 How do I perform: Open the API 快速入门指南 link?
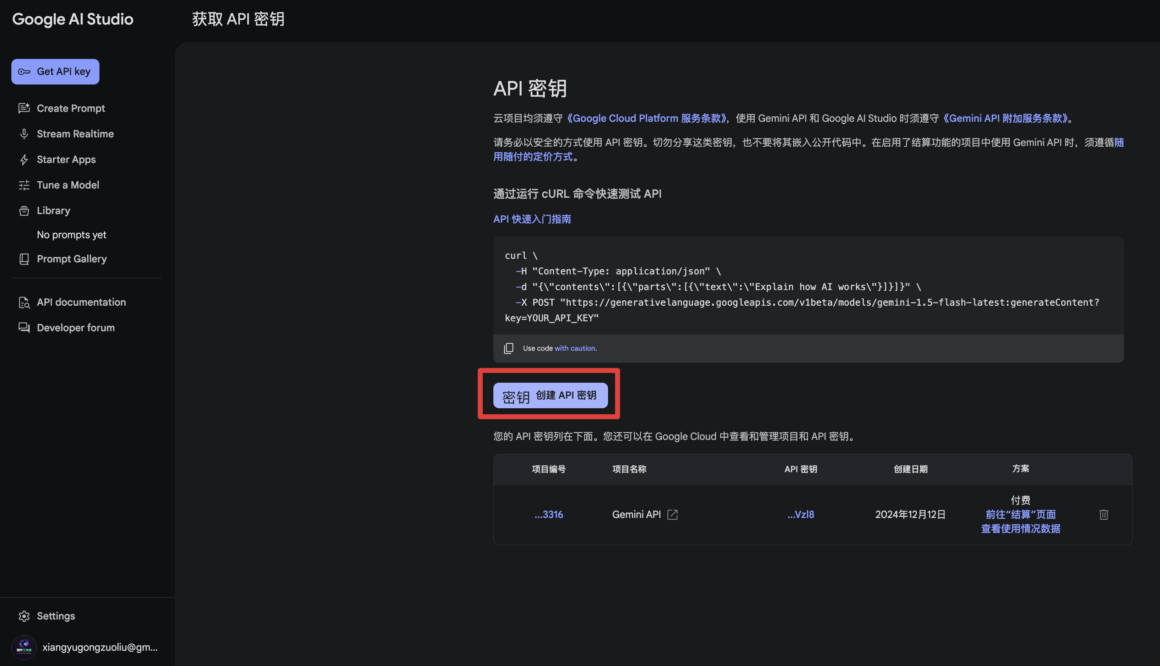point(532,219)
